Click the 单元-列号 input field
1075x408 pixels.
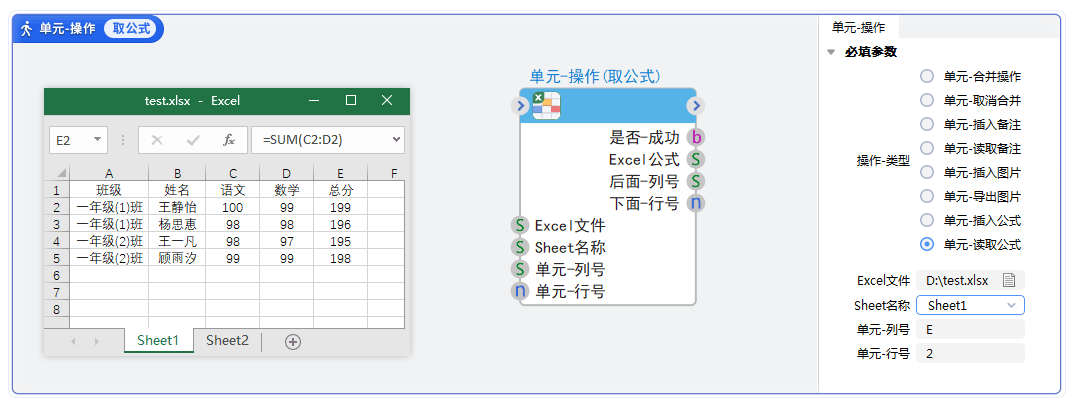(971, 329)
